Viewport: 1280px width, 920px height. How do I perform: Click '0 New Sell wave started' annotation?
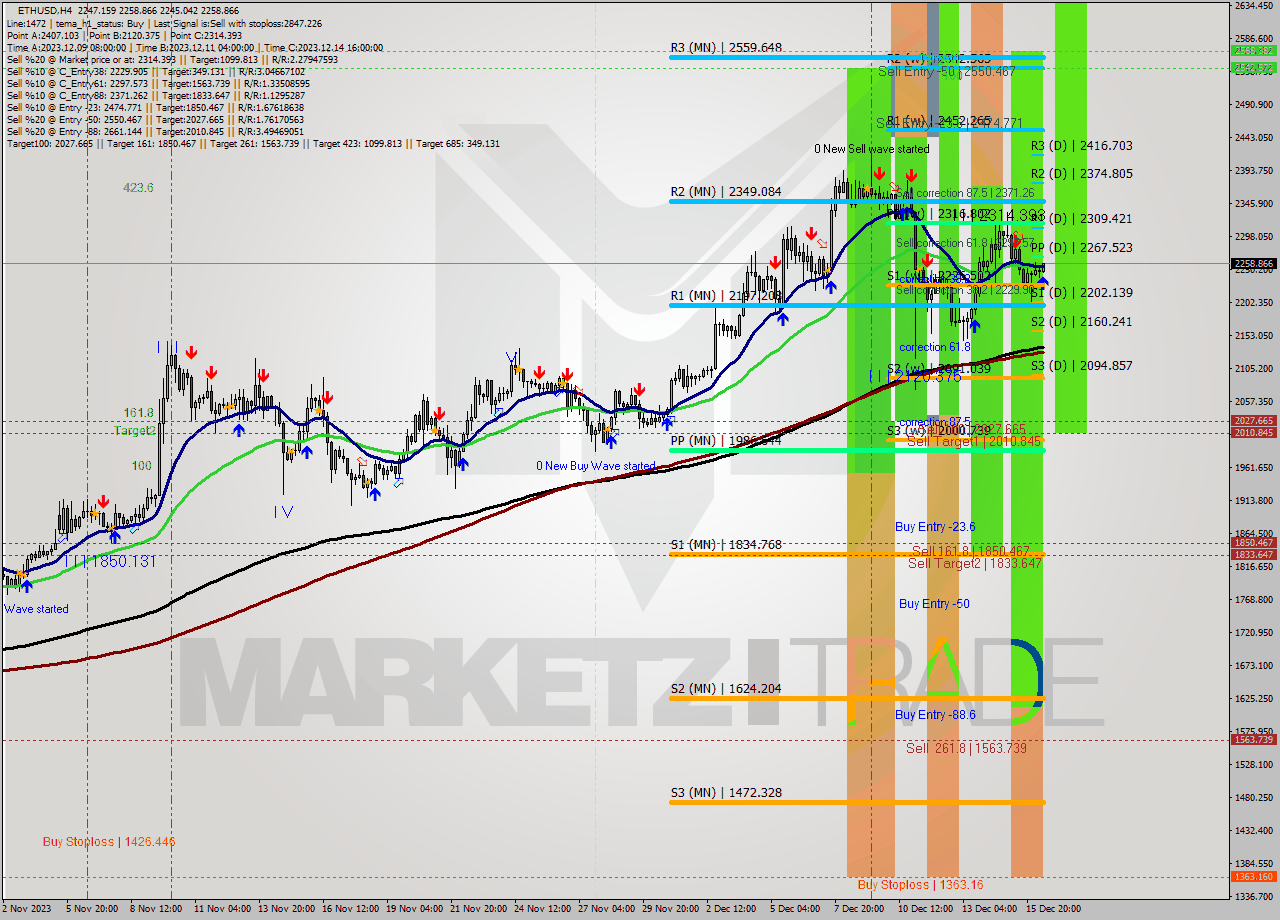[x=871, y=149]
